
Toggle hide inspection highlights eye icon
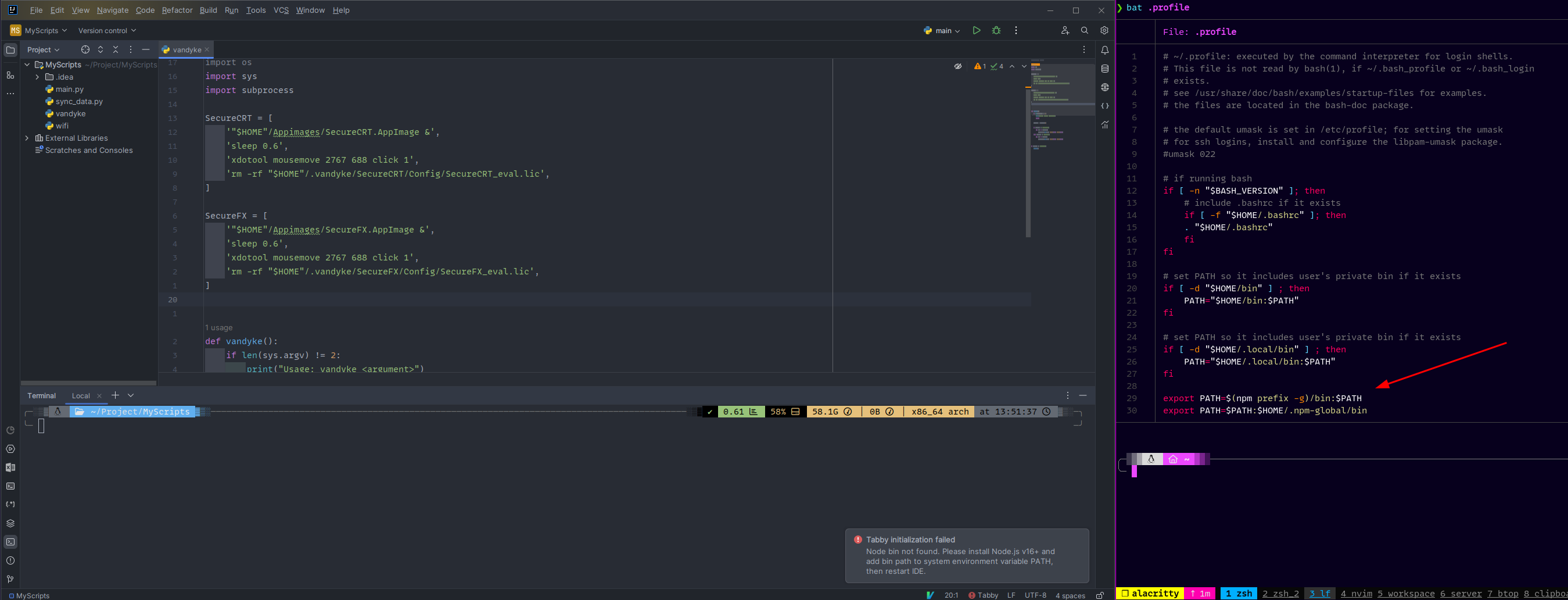(x=958, y=66)
